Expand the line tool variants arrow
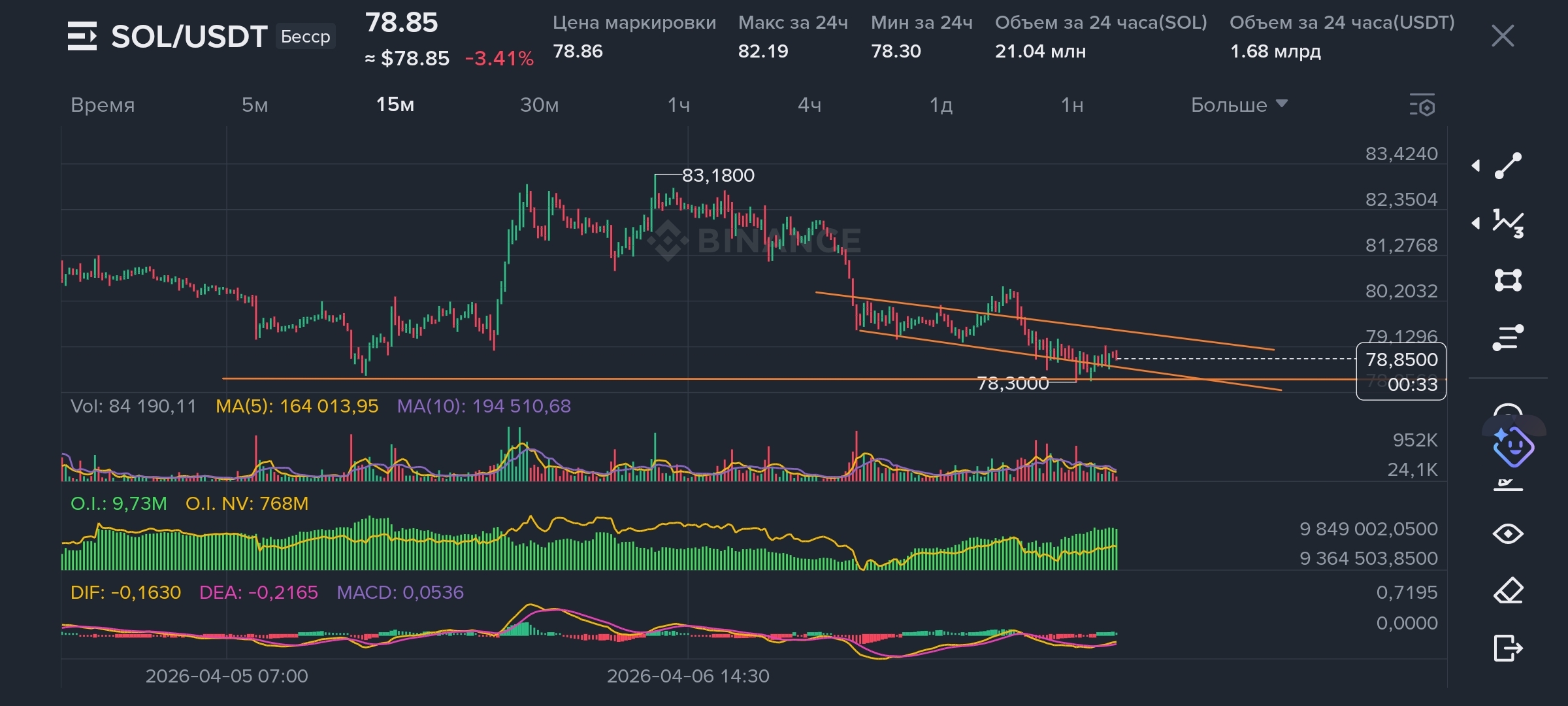The height and width of the screenshot is (706, 1568). tap(1476, 166)
